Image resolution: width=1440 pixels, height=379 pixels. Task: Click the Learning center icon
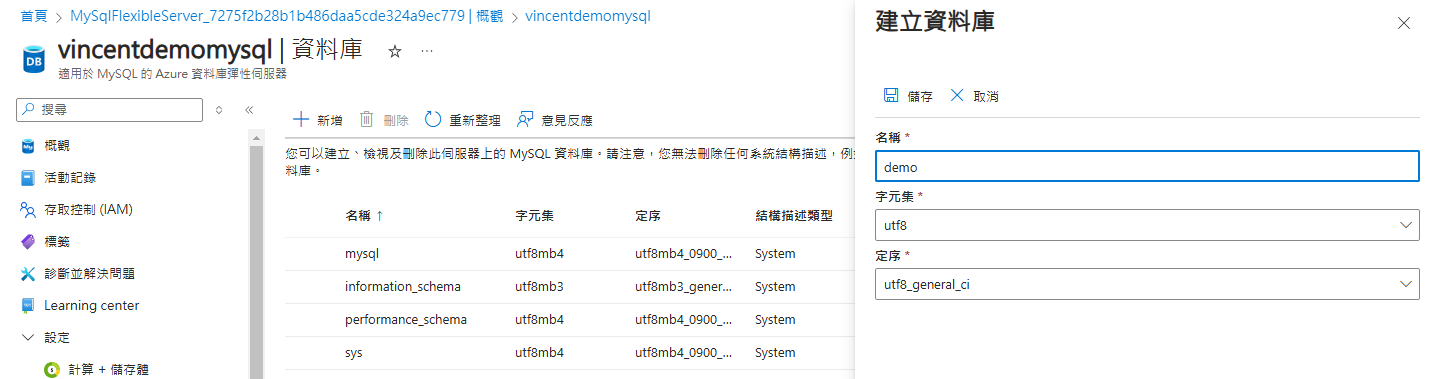28,306
